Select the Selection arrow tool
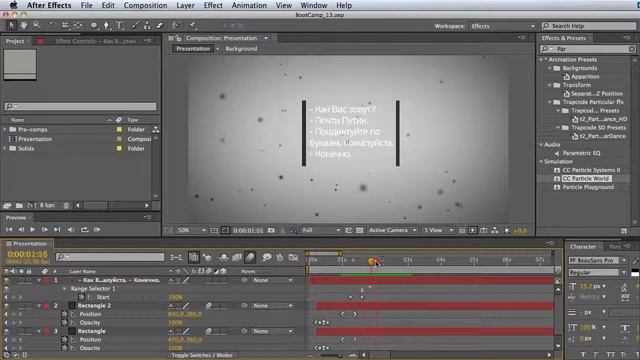 click(11, 25)
